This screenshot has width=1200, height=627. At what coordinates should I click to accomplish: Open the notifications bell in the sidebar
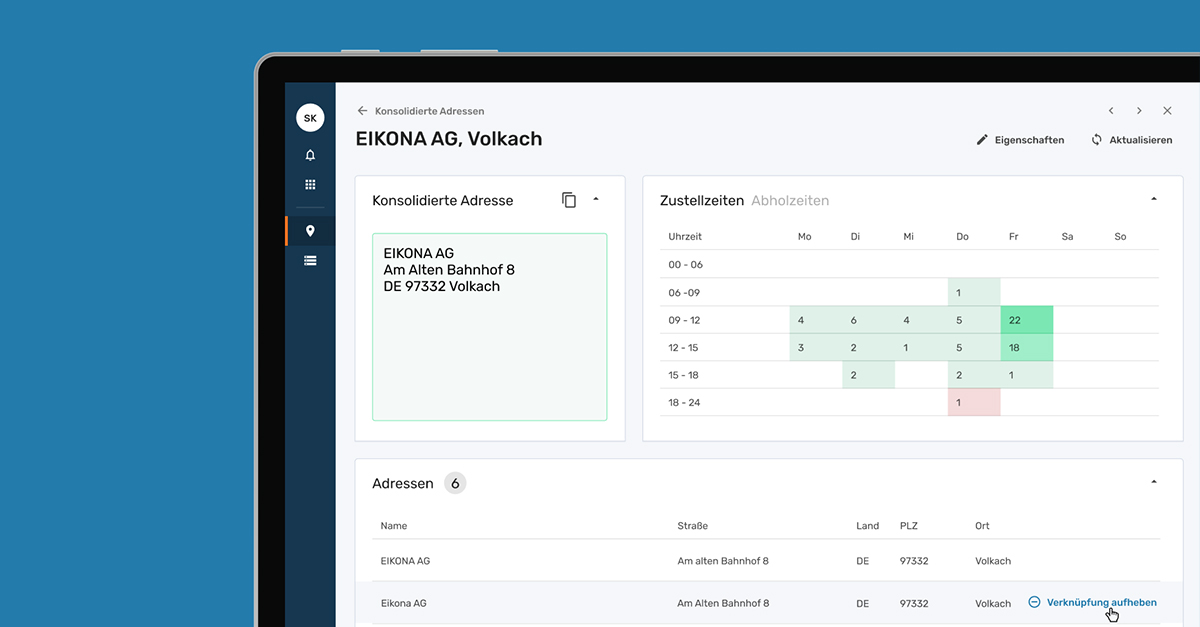click(310, 155)
